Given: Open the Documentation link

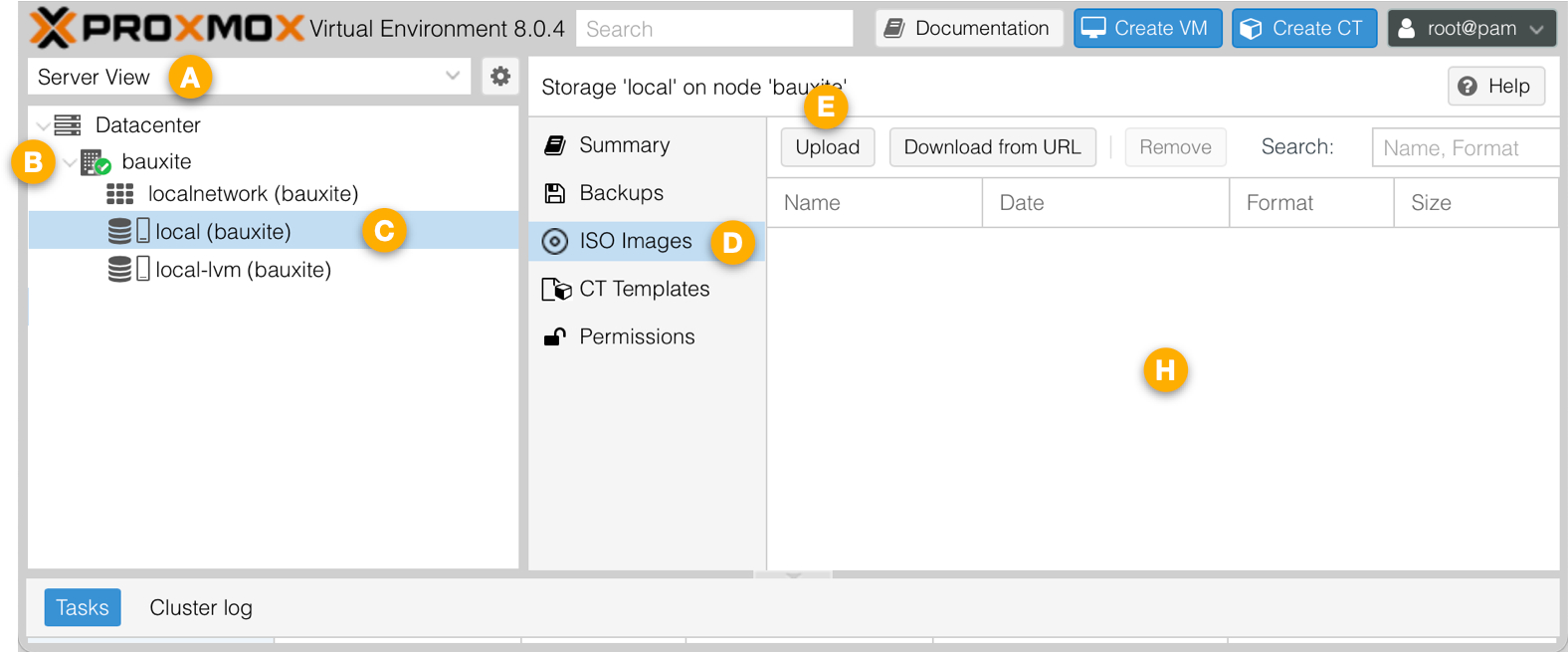Looking at the screenshot, I should [x=969, y=28].
